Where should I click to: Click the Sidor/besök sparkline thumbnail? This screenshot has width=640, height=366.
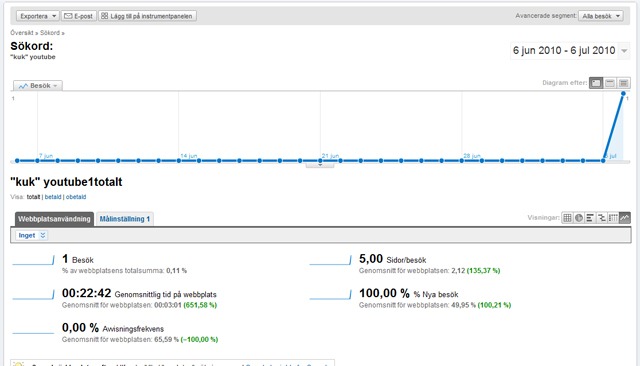(331, 260)
